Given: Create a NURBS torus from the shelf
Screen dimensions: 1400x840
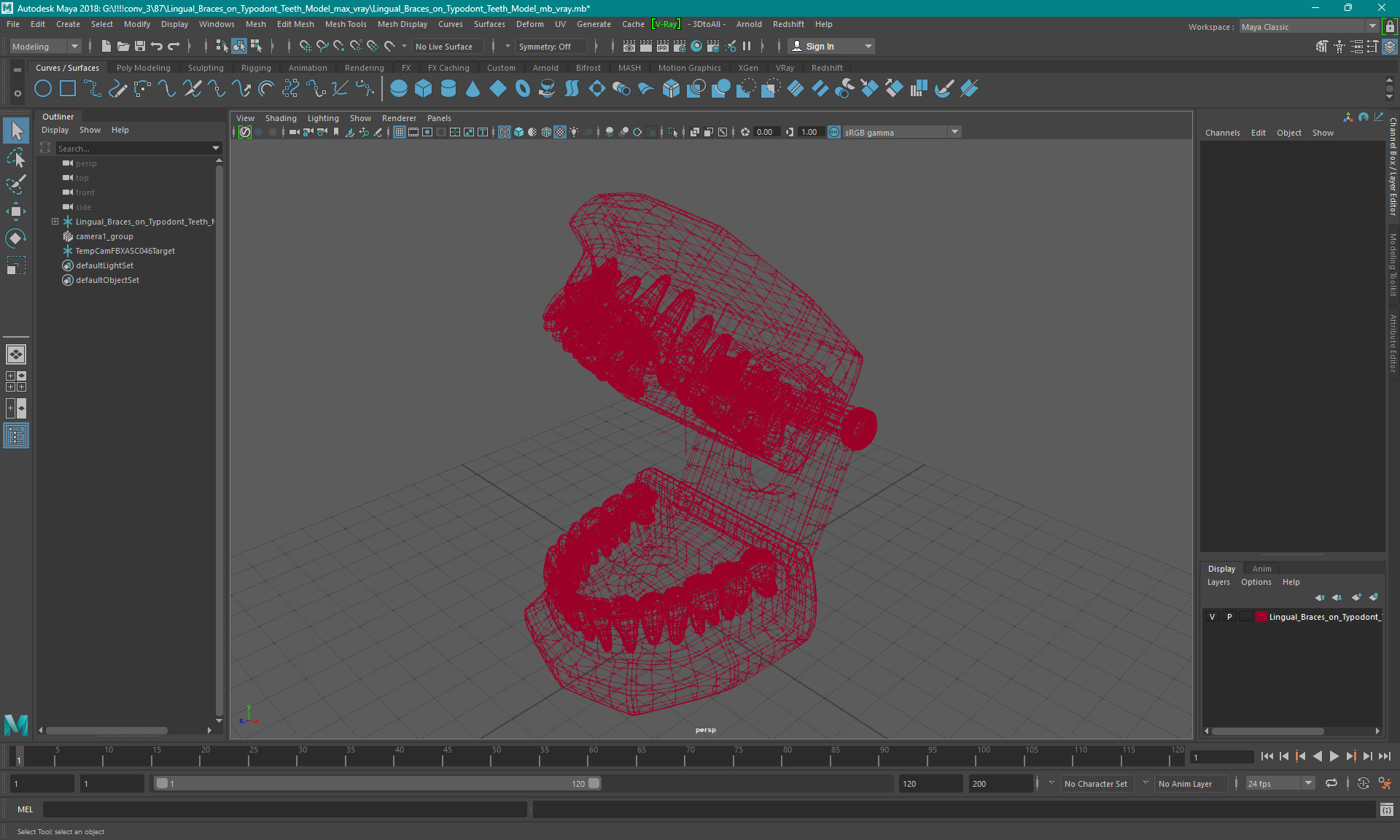Looking at the screenshot, I should tap(523, 89).
